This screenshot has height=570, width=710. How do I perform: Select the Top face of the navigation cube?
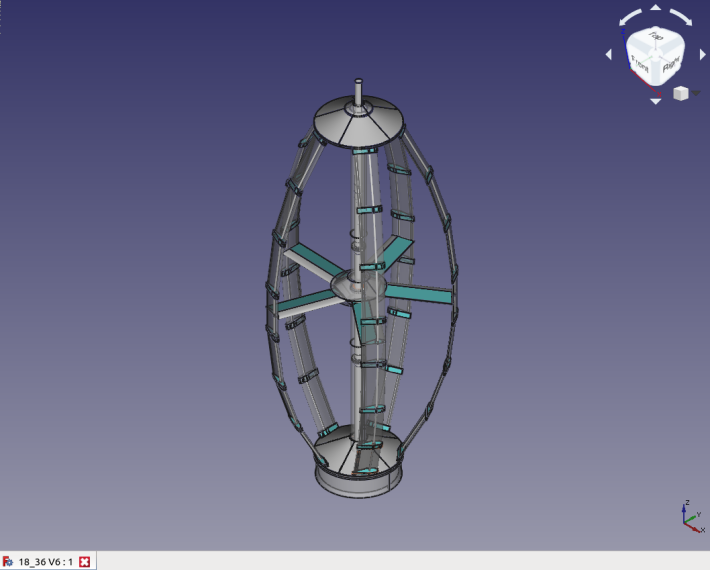(656, 37)
